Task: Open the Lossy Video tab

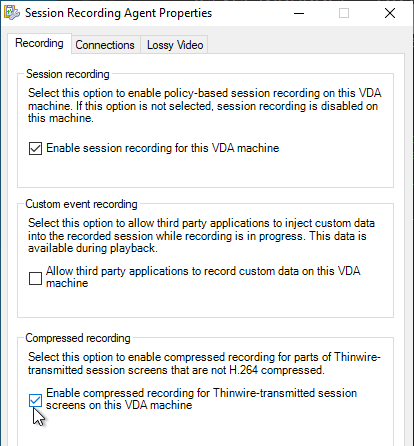Action: pos(175,45)
